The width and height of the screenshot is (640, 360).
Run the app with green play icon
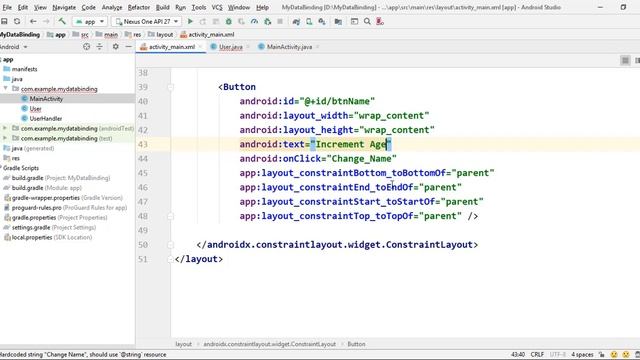pos(190,21)
